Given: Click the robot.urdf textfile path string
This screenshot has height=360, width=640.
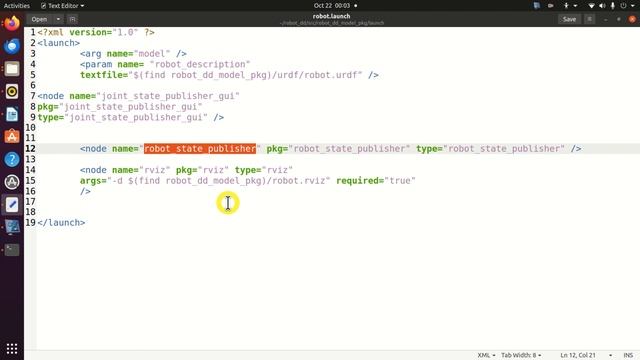Looking at the screenshot, I should [246, 75].
